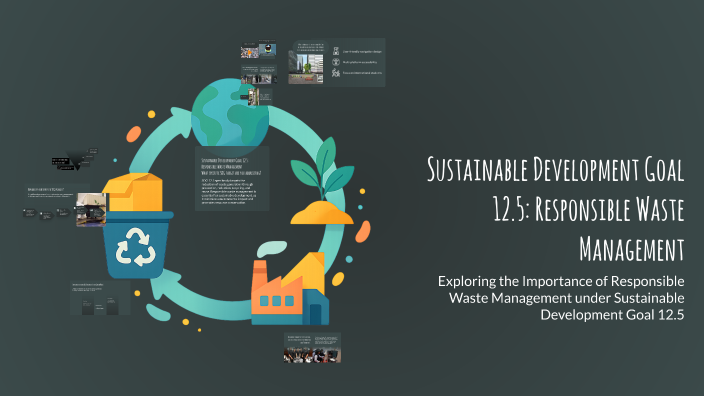Click the white recycling arrows symbol
Viewport: 704px width, 396px height.
point(136,247)
